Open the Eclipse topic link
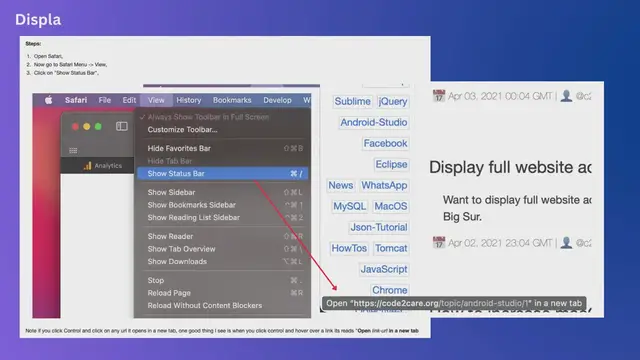The width and height of the screenshot is (640, 360). pos(391,164)
